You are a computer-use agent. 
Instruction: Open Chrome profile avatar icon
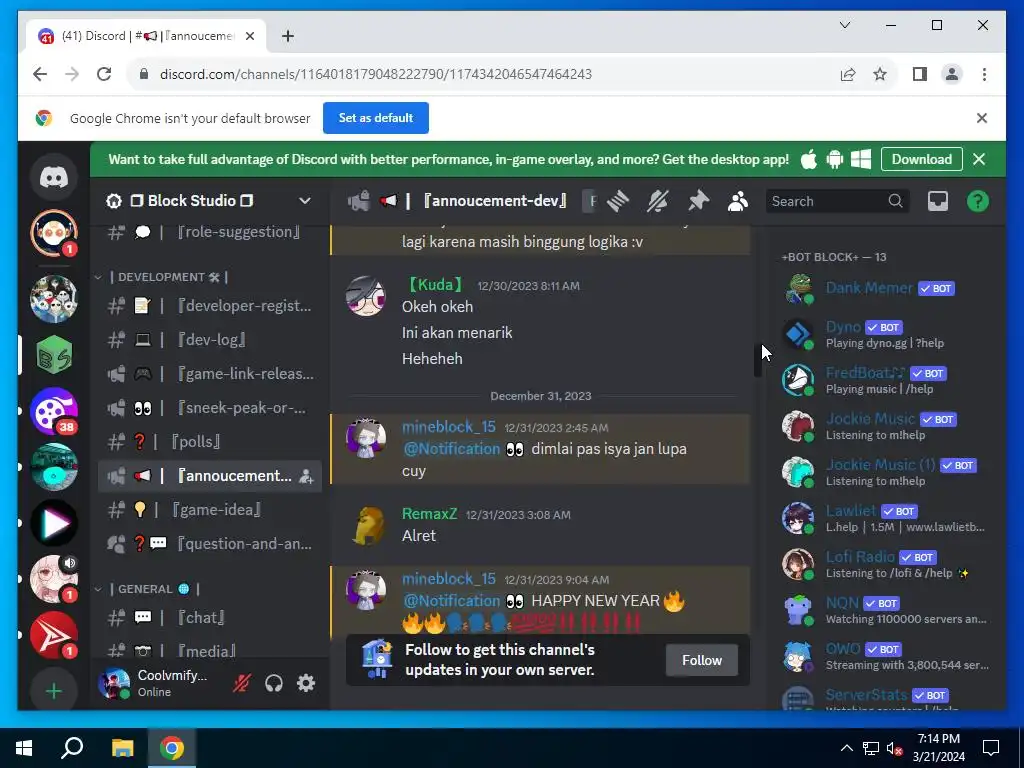[x=952, y=74]
